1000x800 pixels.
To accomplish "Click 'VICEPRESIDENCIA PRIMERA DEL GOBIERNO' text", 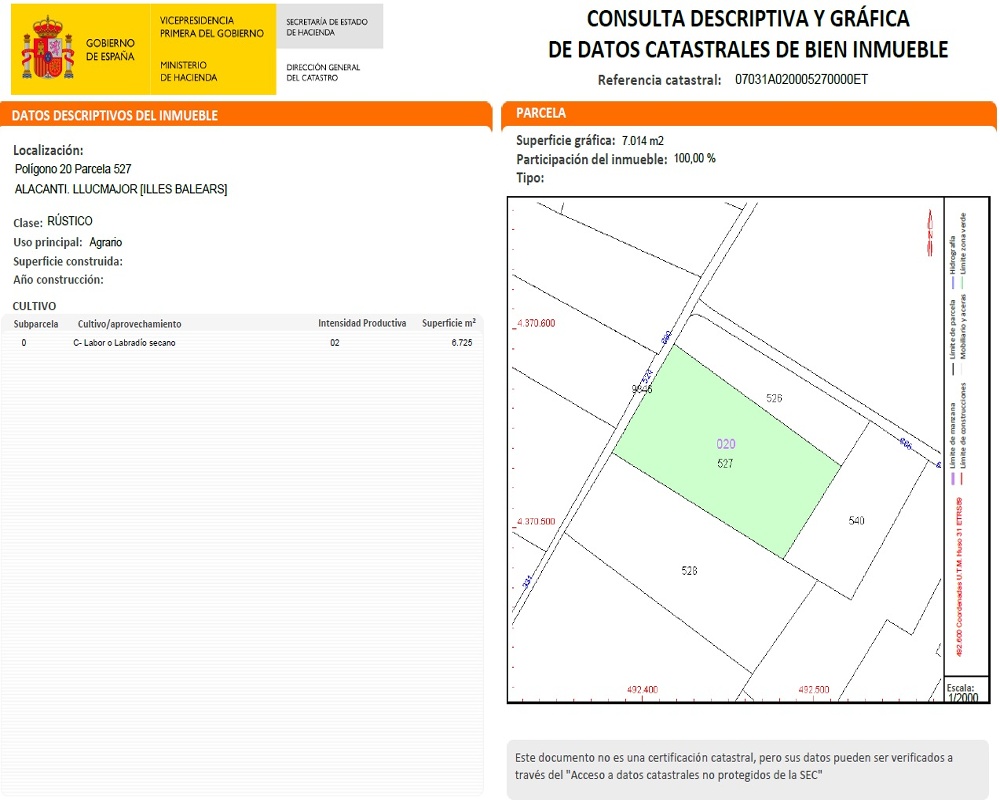I will pyautogui.click(x=212, y=27).
